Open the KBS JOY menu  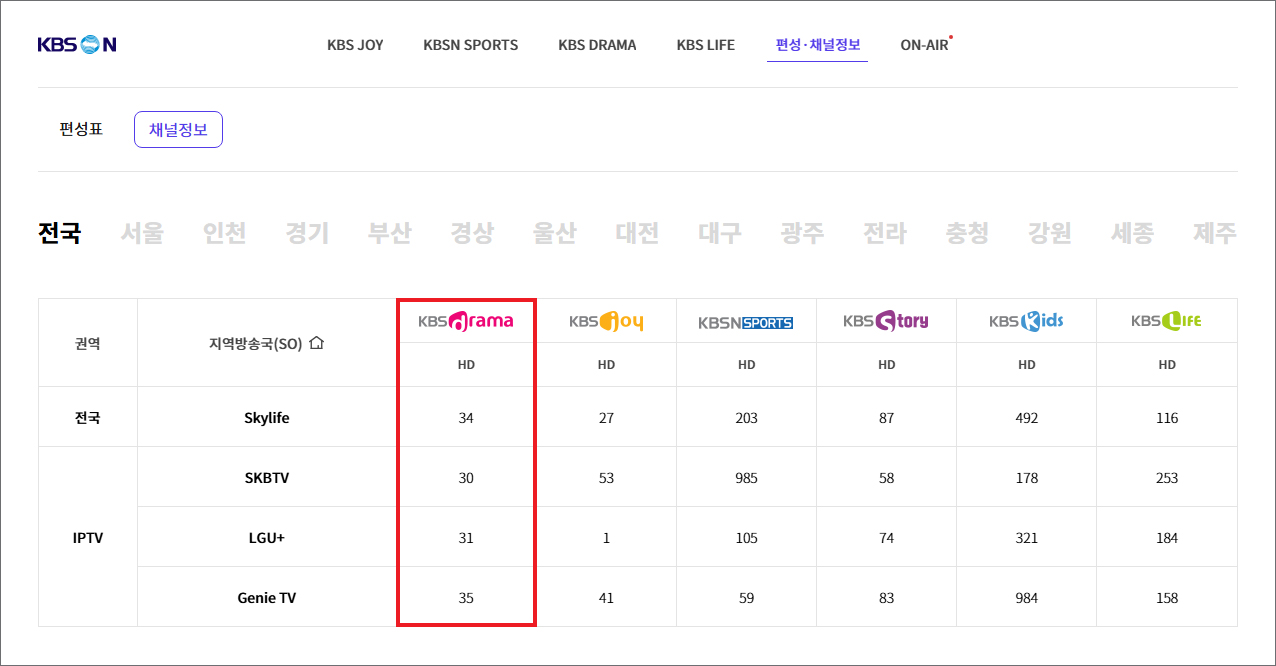click(355, 45)
